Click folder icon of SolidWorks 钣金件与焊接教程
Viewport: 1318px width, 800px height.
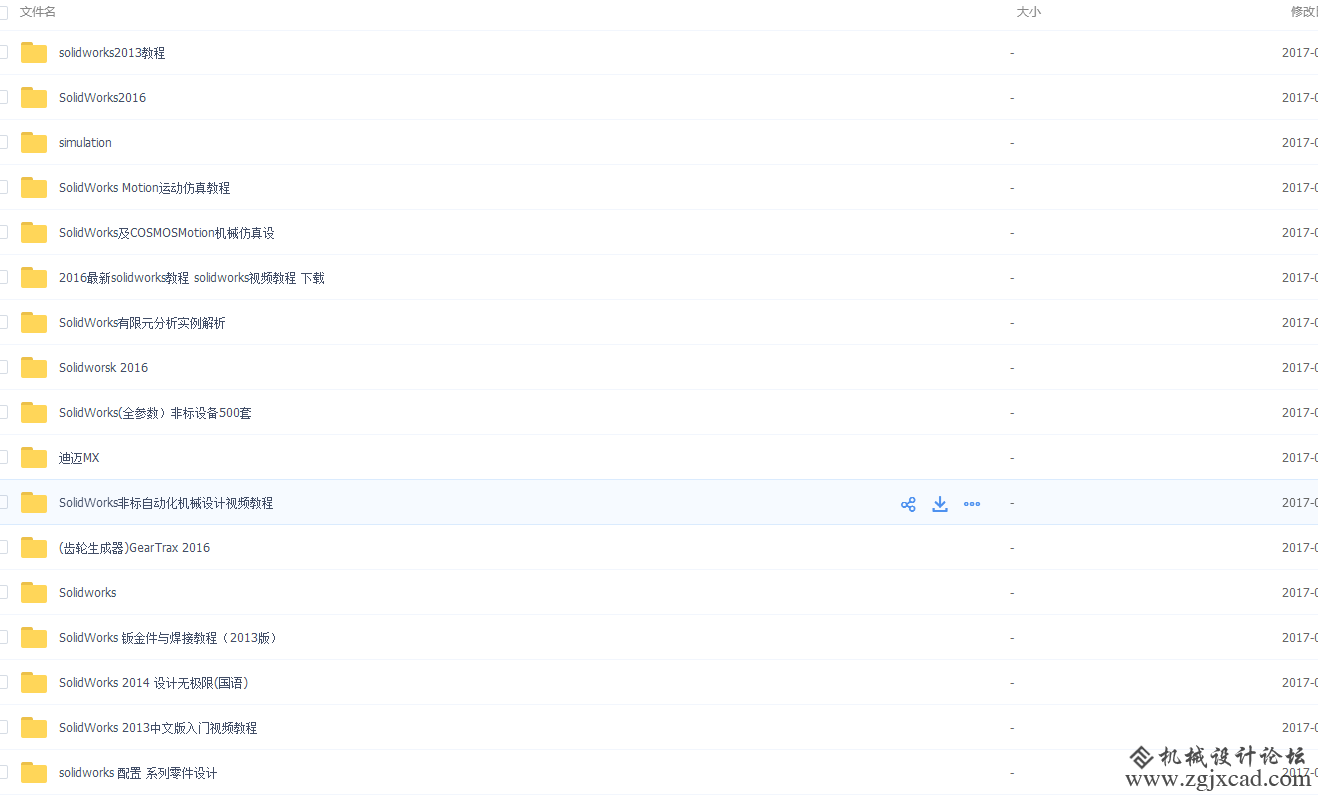click(34, 638)
